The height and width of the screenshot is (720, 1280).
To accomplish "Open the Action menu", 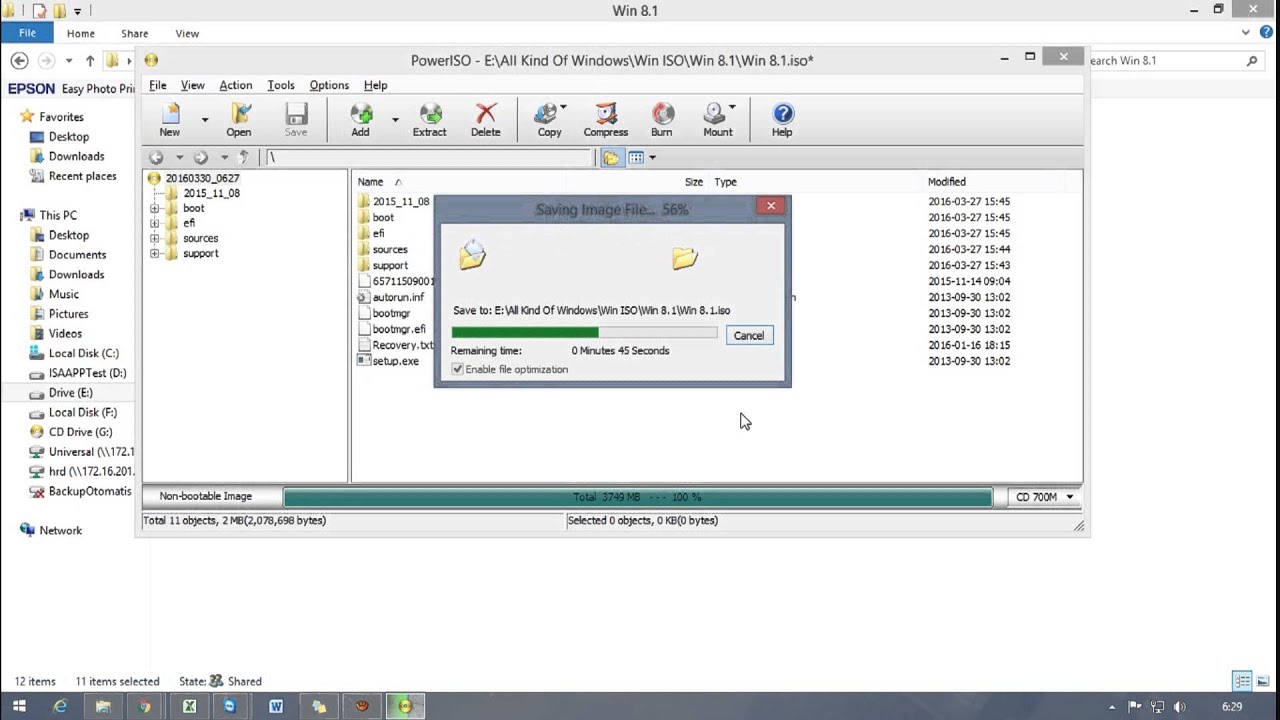I will (x=236, y=85).
